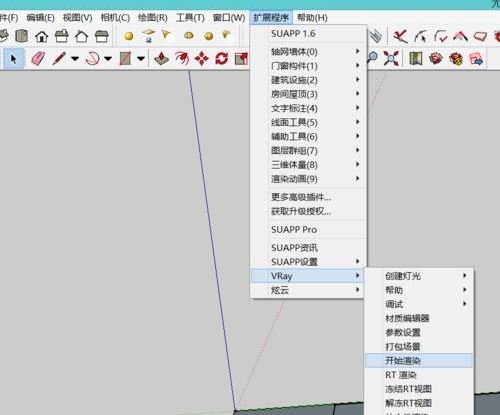Expand 门窗构件(1) submenu arrow
The height and width of the screenshot is (415, 500).
point(357,65)
